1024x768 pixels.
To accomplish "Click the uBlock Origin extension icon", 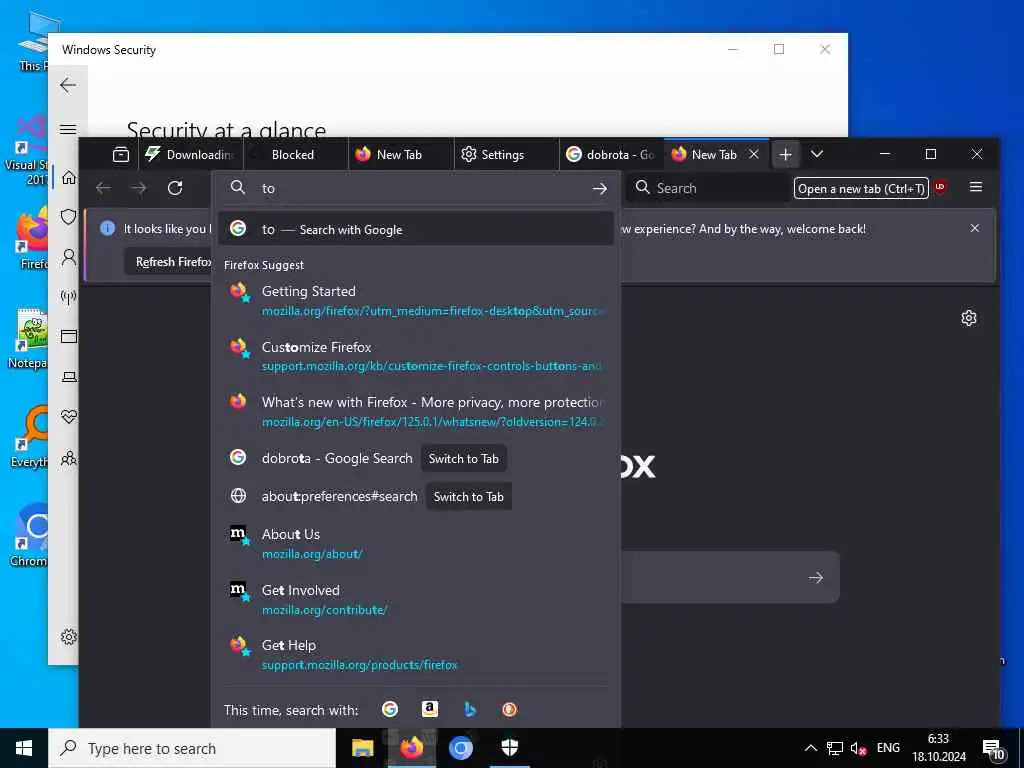I will pyautogui.click(x=940, y=187).
